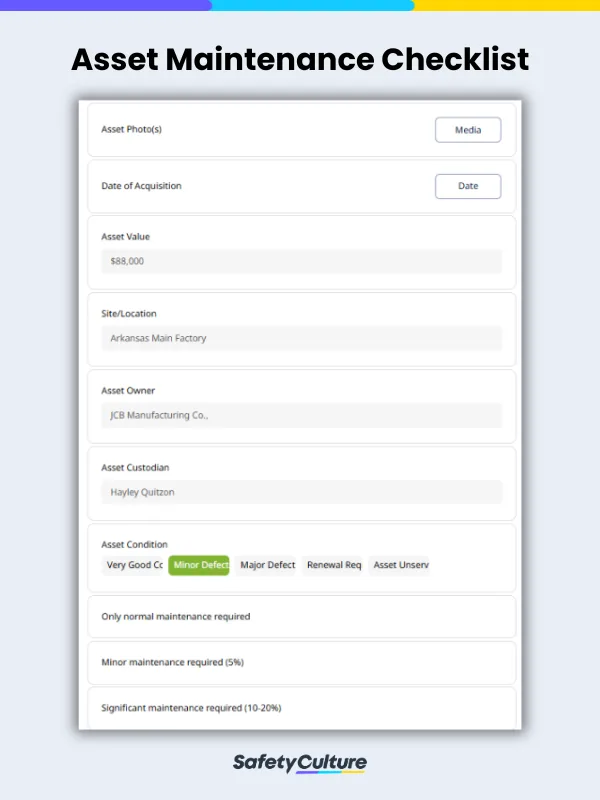Screen dimensions: 600x800
Task: Click the Asset Maintenance Checklist heading
Action: click(300, 60)
